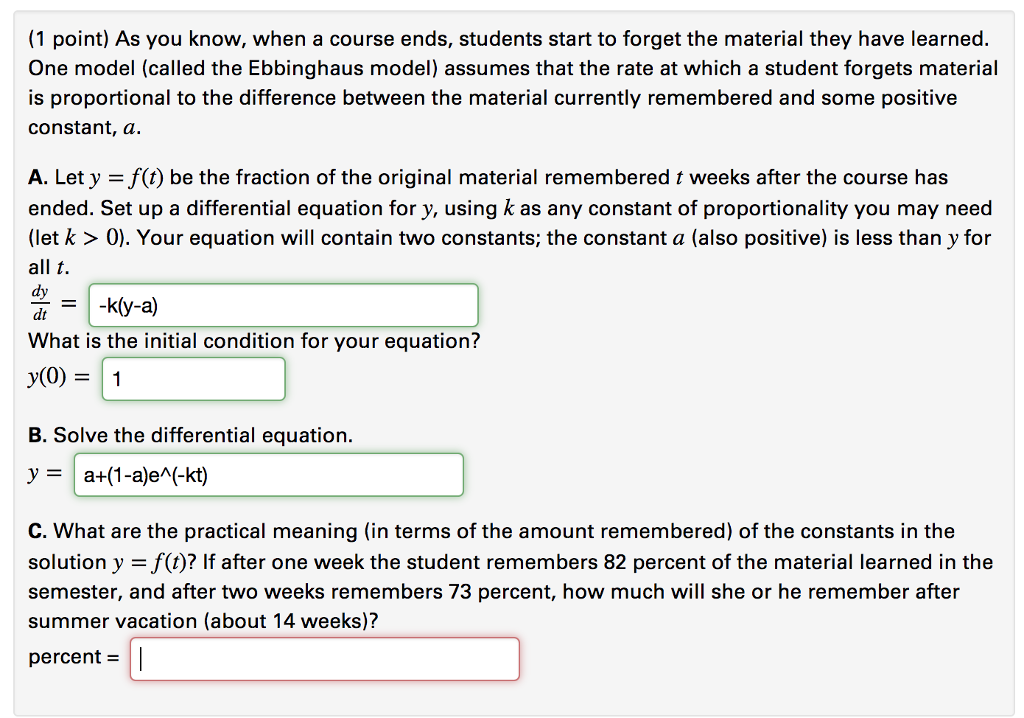Click inside the red-bordered answer box
1024x718 pixels.
pos(324,658)
